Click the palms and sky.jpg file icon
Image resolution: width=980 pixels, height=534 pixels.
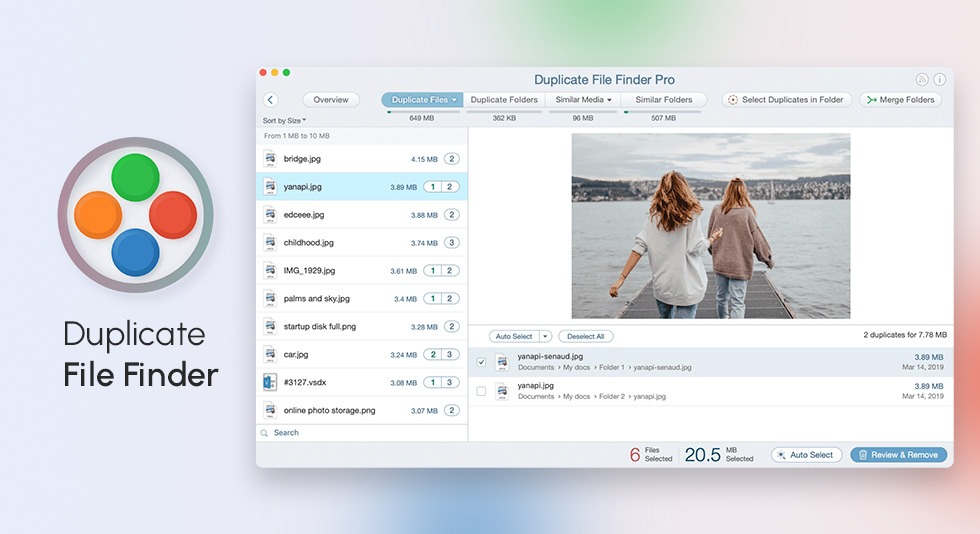coord(270,298)
